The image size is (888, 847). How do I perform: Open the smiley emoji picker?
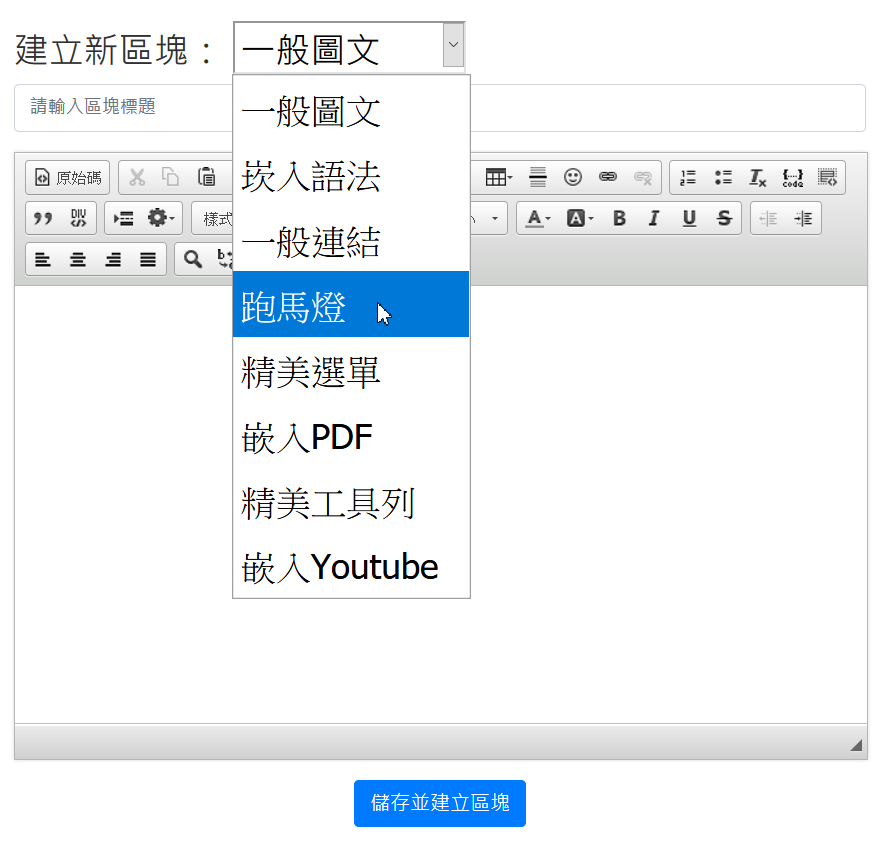[x=573, y=178]
